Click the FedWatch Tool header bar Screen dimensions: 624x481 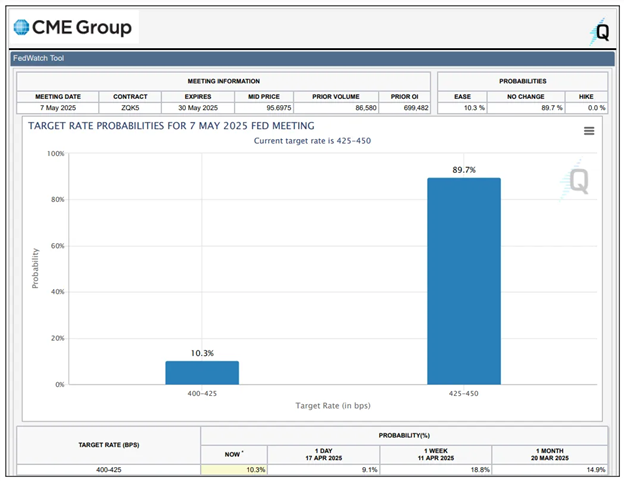click(312, 59)
